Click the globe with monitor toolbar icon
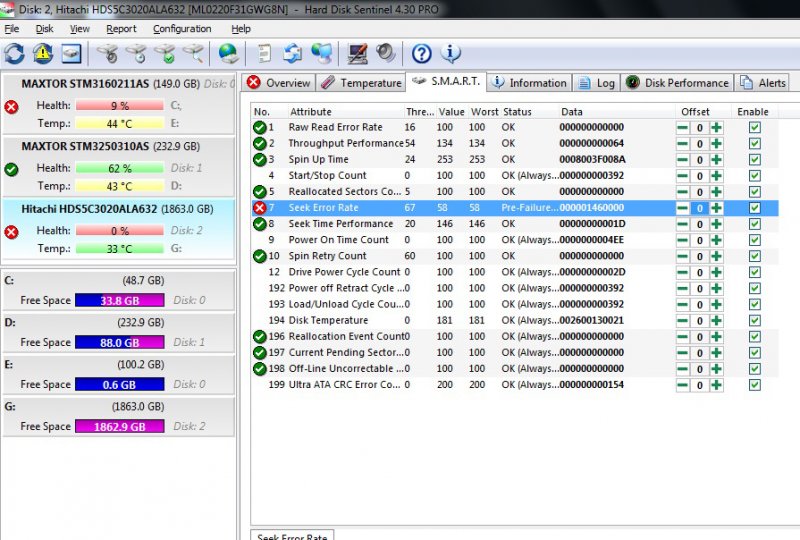The image size is (800, 540). pyautogui.click(x=321, y=53)
